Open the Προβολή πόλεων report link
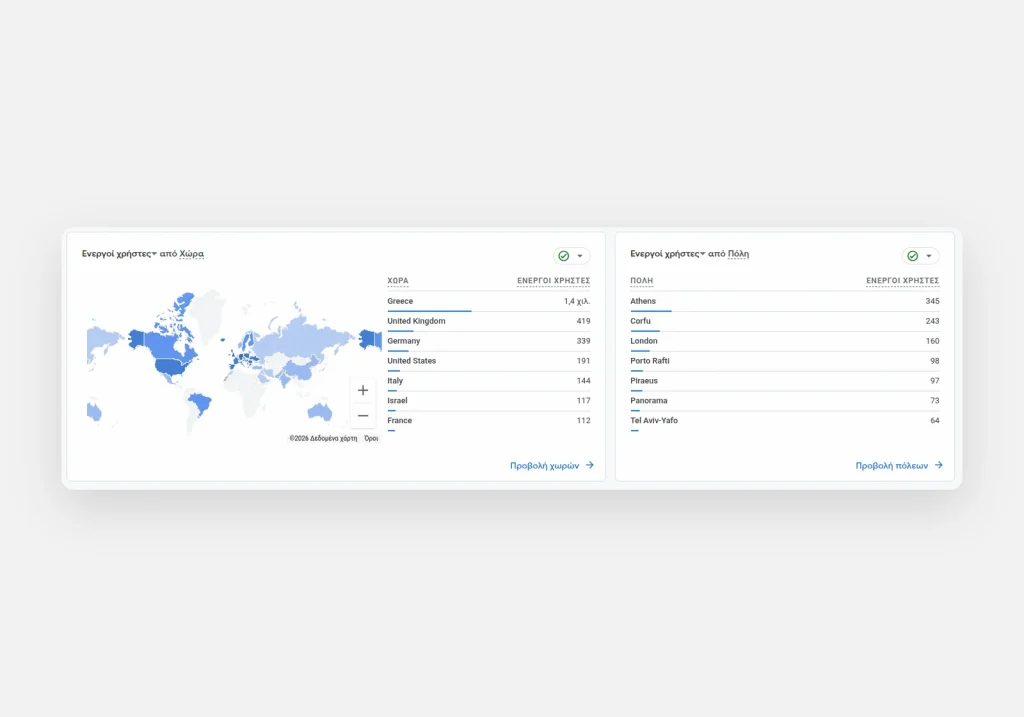Screen dimensions: 1024x717 click(899, 466)
